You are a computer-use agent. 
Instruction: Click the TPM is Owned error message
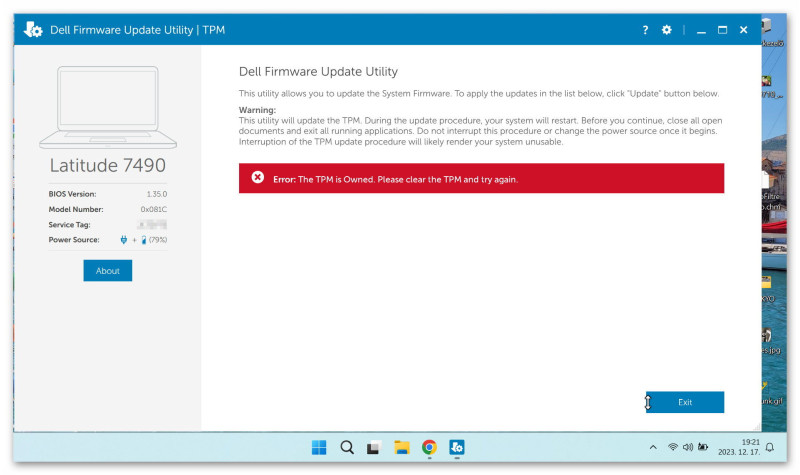395,179
